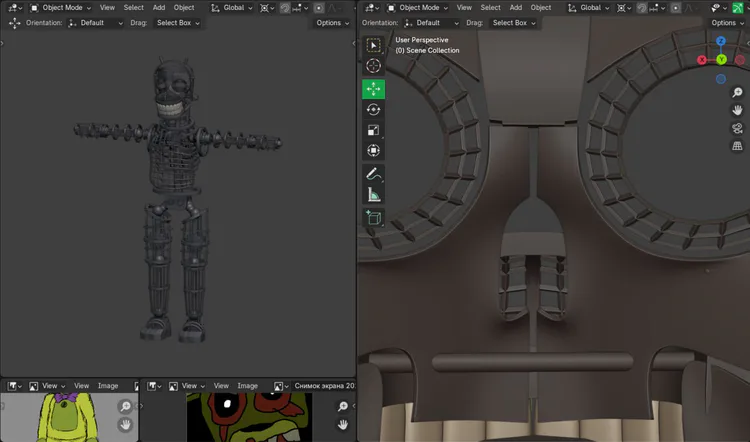Open Drag Select Box dropdown in right viewport
The height and width of the screenshot is (442, 750).
pyautogui.click(x=513, y=23)
